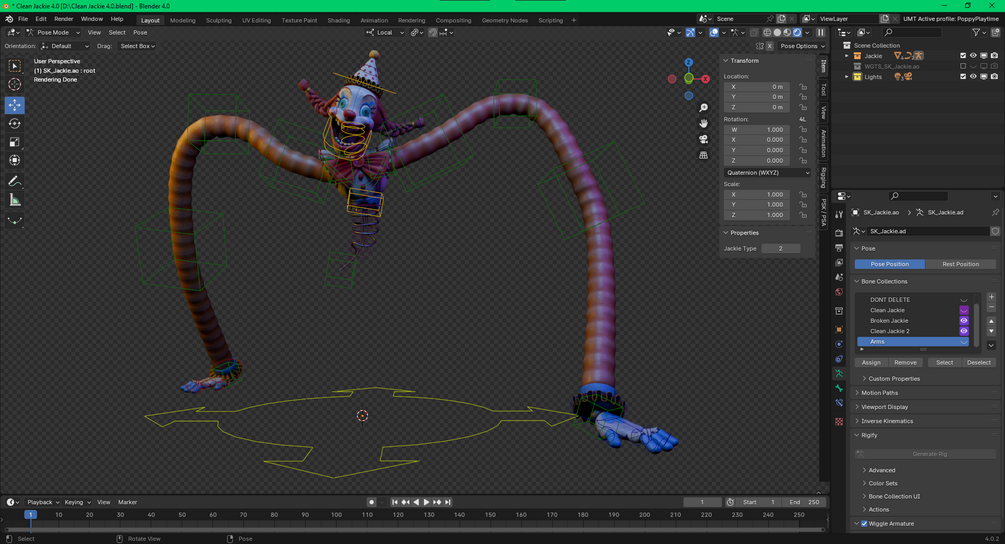This screenshot has width=1005, height=544.
Task: Click the auto keying record button
Action: [371, 502]
